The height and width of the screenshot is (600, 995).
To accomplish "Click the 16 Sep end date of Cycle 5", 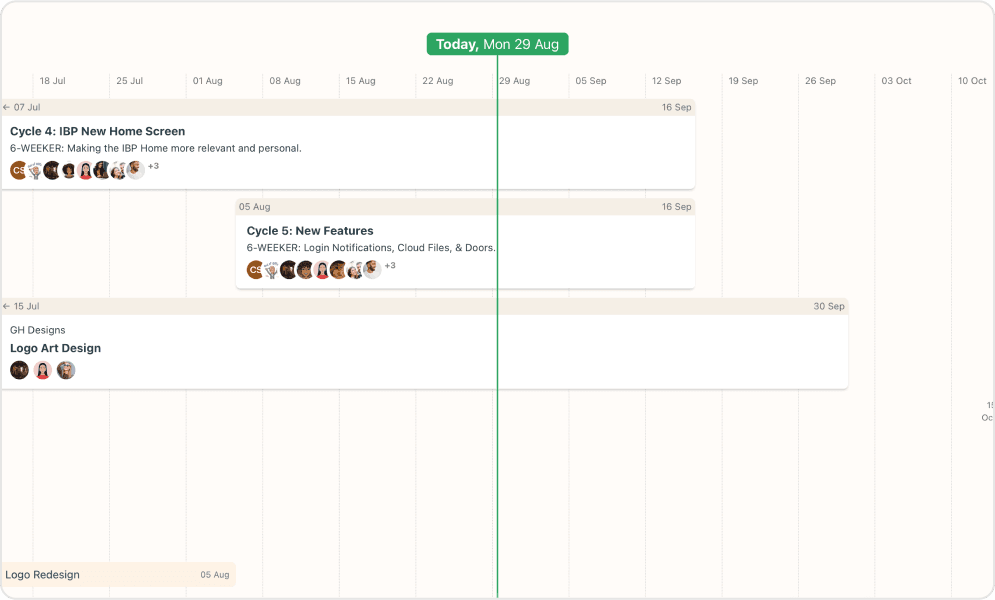I will [x=676, y=207].
